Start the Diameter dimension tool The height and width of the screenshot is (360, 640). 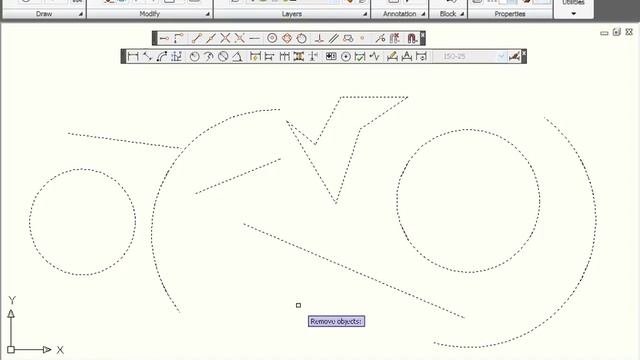(x=223, y=56)
